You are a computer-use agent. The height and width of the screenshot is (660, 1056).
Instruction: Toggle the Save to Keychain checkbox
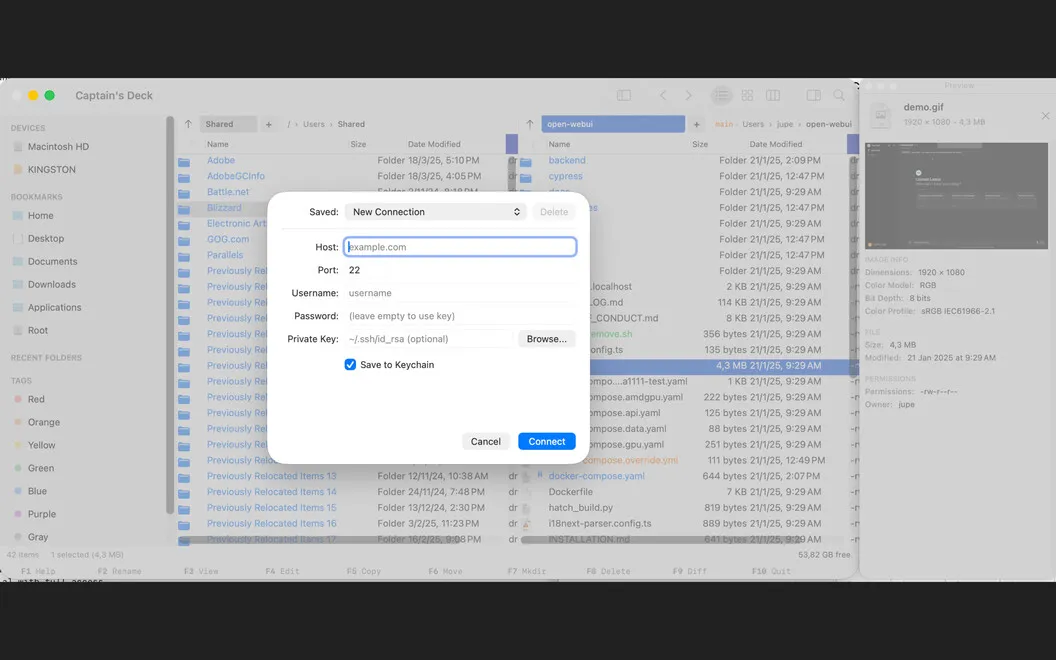click(350, 364)
